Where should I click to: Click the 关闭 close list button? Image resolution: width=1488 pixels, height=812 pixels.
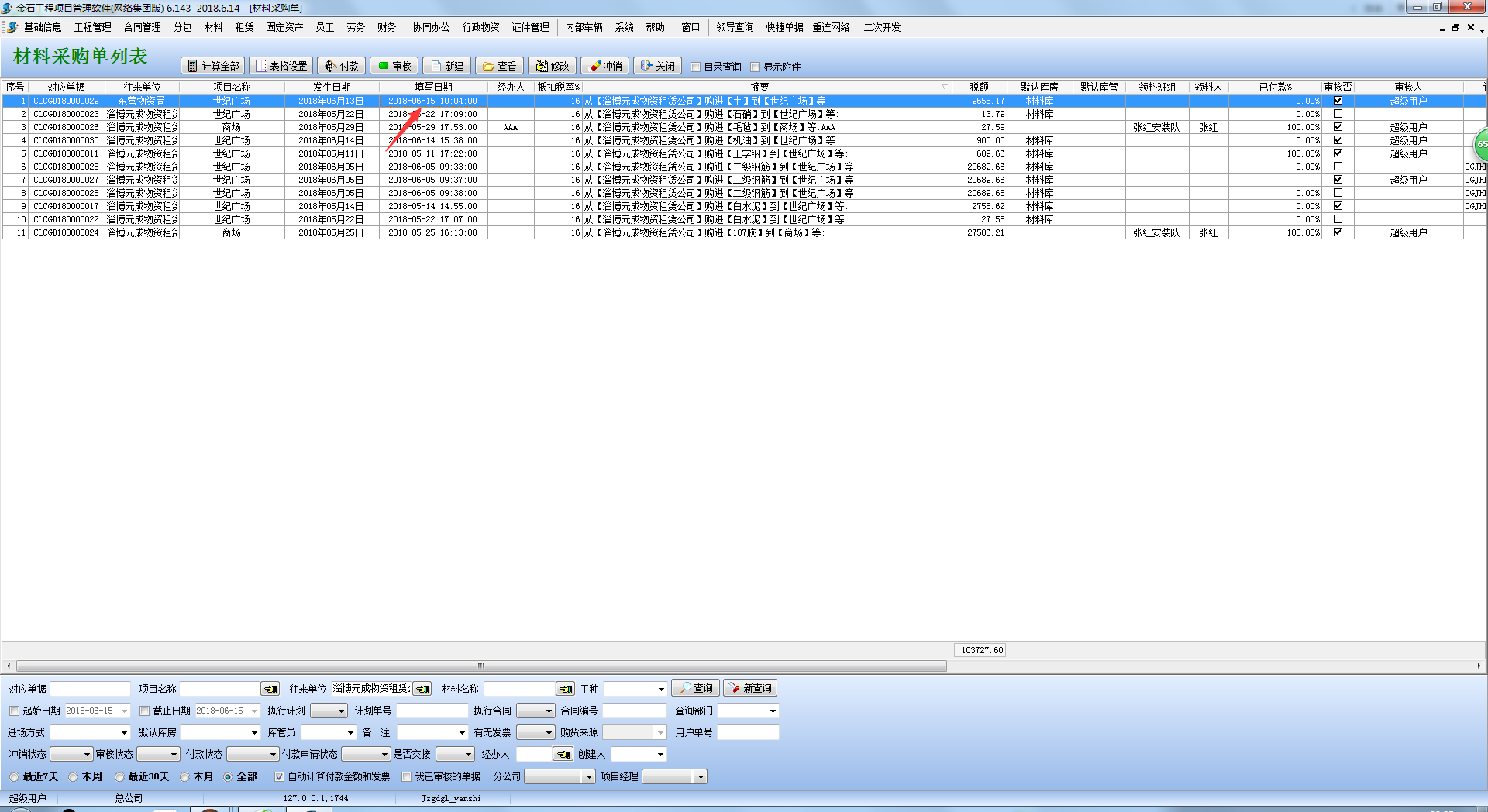(x=657, y=66)
